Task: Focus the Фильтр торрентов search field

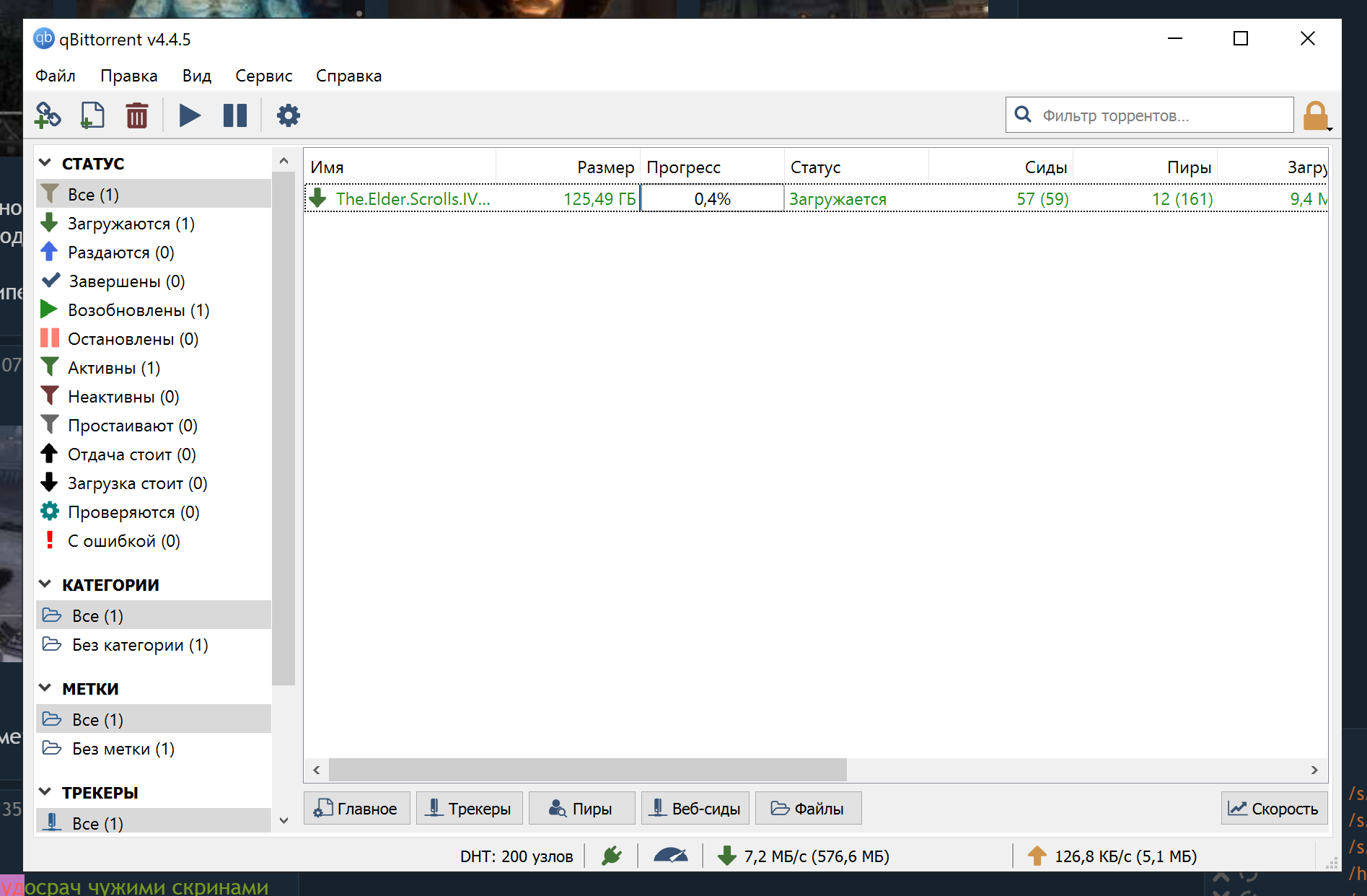Action: [x=1150, y=115]
